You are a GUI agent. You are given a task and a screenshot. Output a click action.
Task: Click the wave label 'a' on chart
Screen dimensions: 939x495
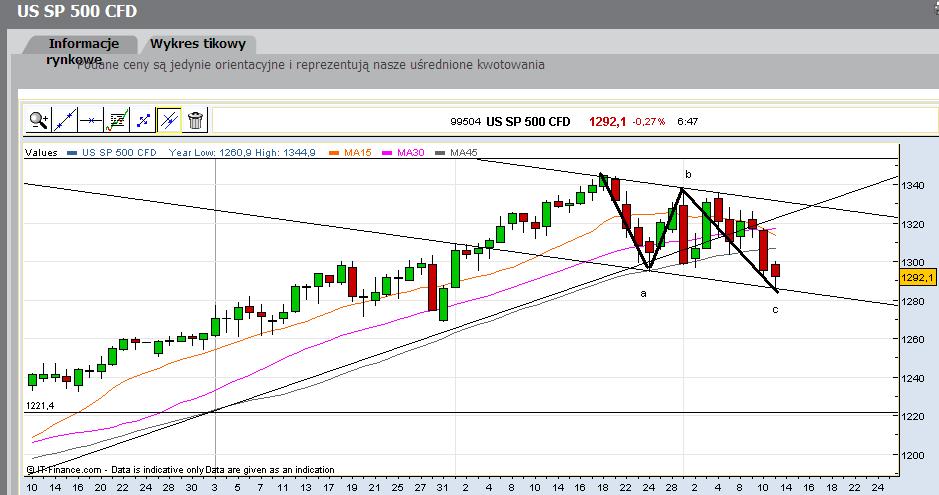tap(644, 293)
